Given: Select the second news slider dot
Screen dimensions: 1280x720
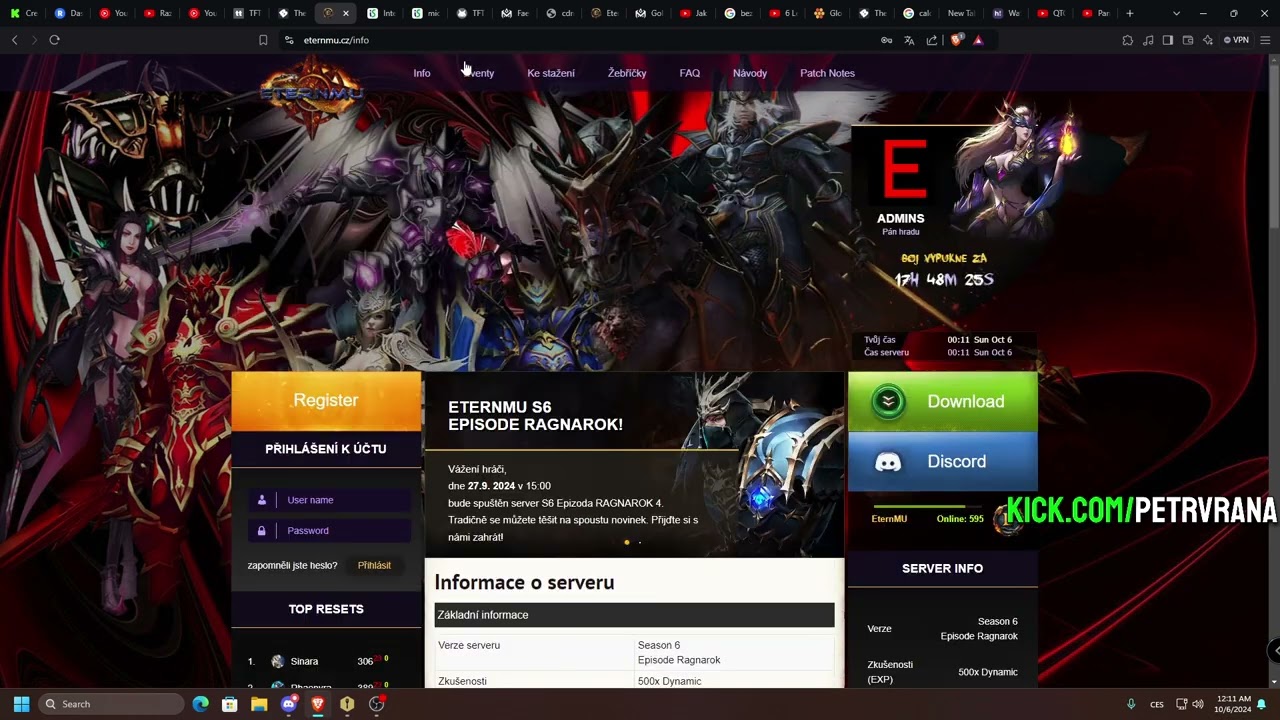Looking at the screenshot, I should coord(640,542).
